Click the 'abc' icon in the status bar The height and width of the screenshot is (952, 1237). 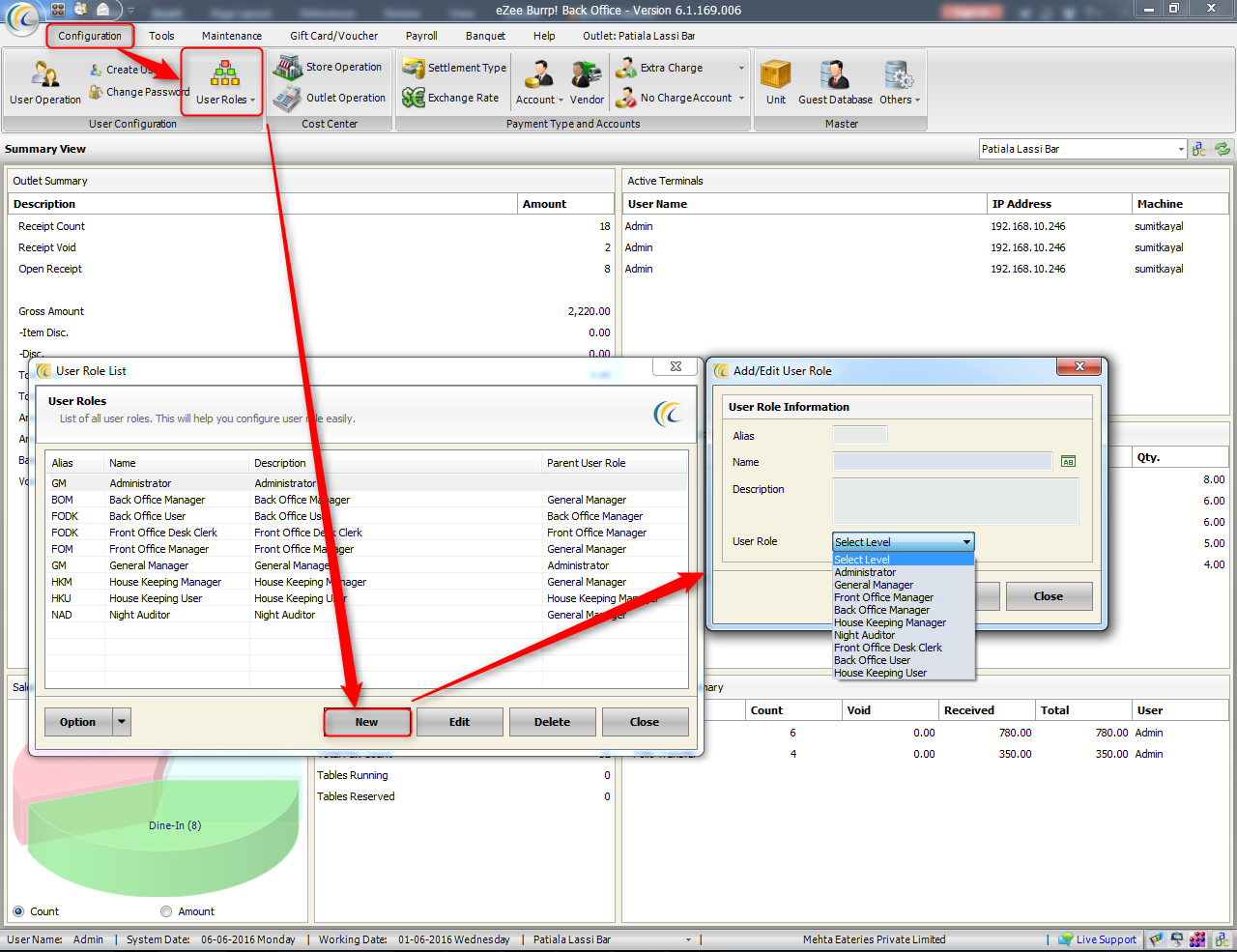(x=1222, y=939)
